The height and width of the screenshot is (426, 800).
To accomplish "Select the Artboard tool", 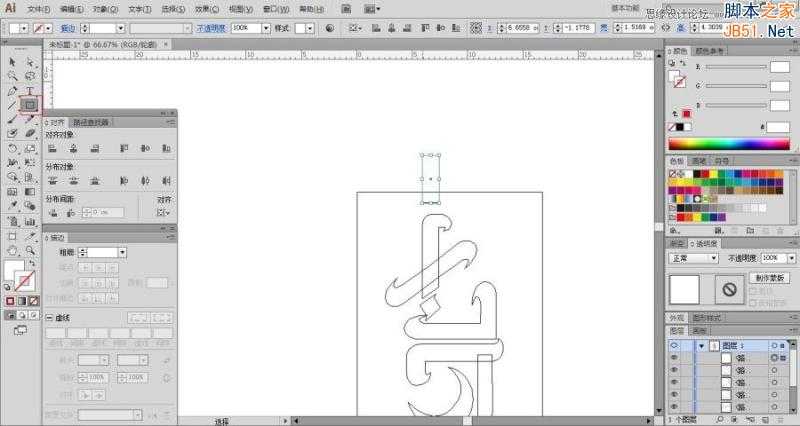I will coord(12,236).
